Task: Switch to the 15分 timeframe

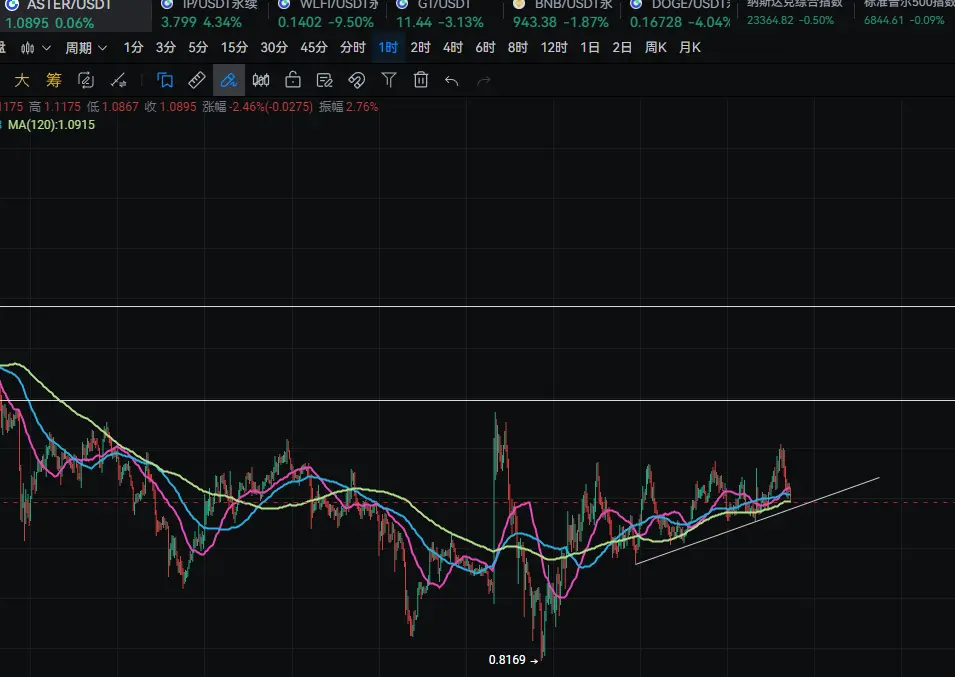Action: click(234, 47)
